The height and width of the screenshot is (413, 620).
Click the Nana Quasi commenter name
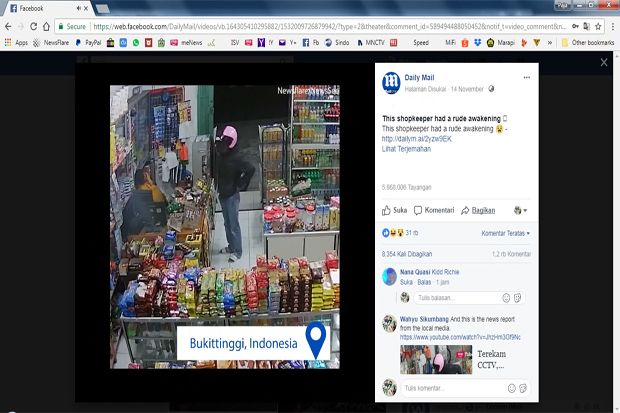(415, 272)
